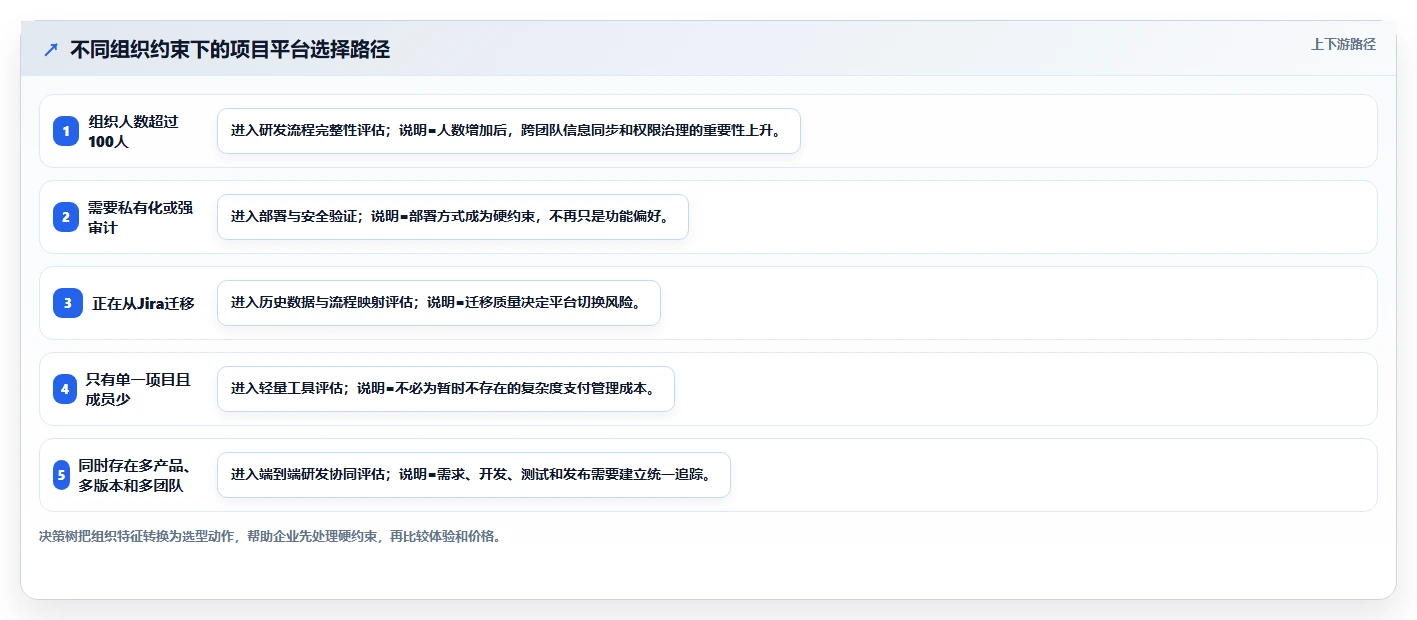Click the number 1 step badge
Viewport: 1417px width, 620px height.
pos(66,131)
